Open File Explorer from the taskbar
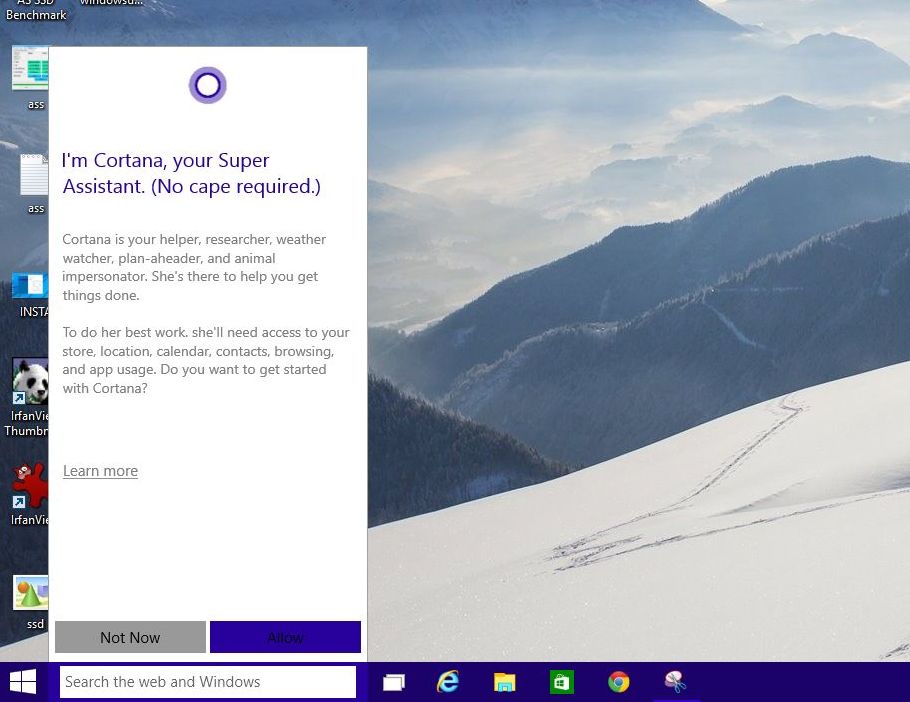Screen dimensions: 910x702 coord(504,681)
